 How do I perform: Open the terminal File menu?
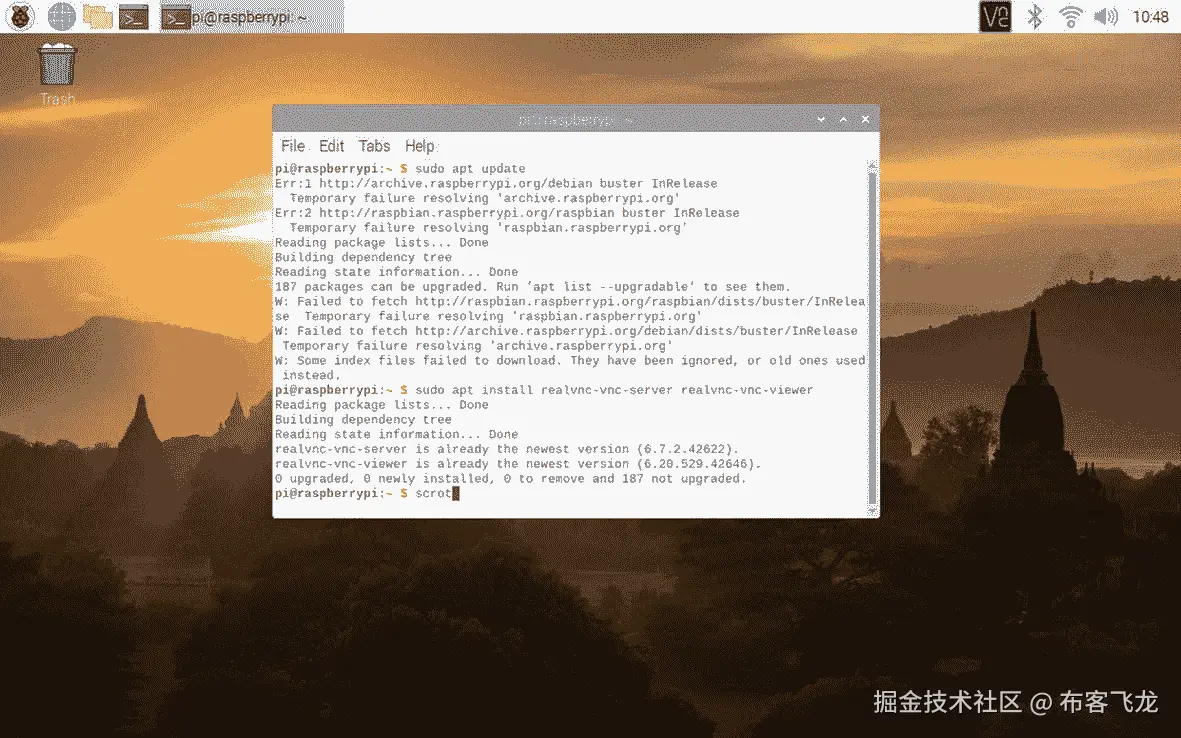tap(293, 146)
